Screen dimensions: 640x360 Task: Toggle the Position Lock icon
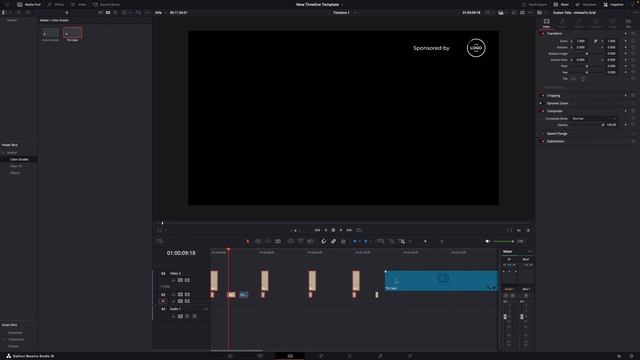[x=343, y=241]
